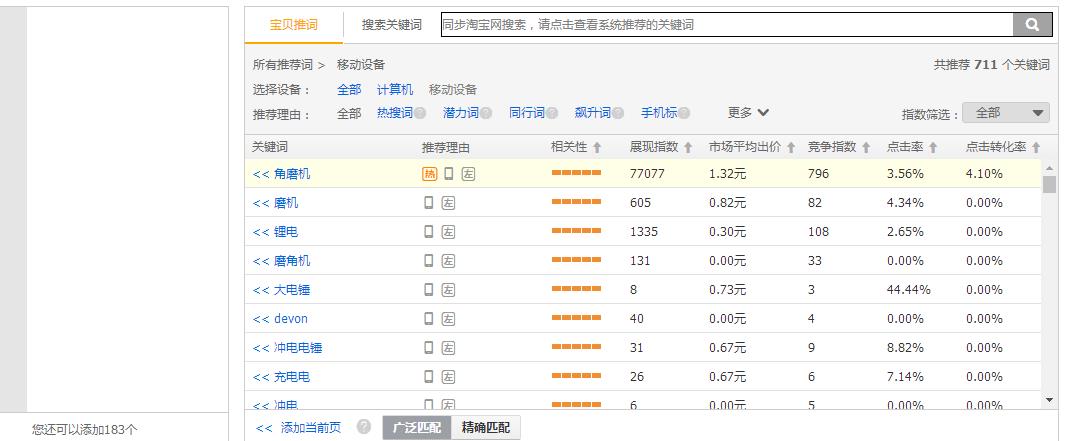This screenshot has width=1088, height=441.
Task: Filter devices by 移动设备
Action: point(452,89)
